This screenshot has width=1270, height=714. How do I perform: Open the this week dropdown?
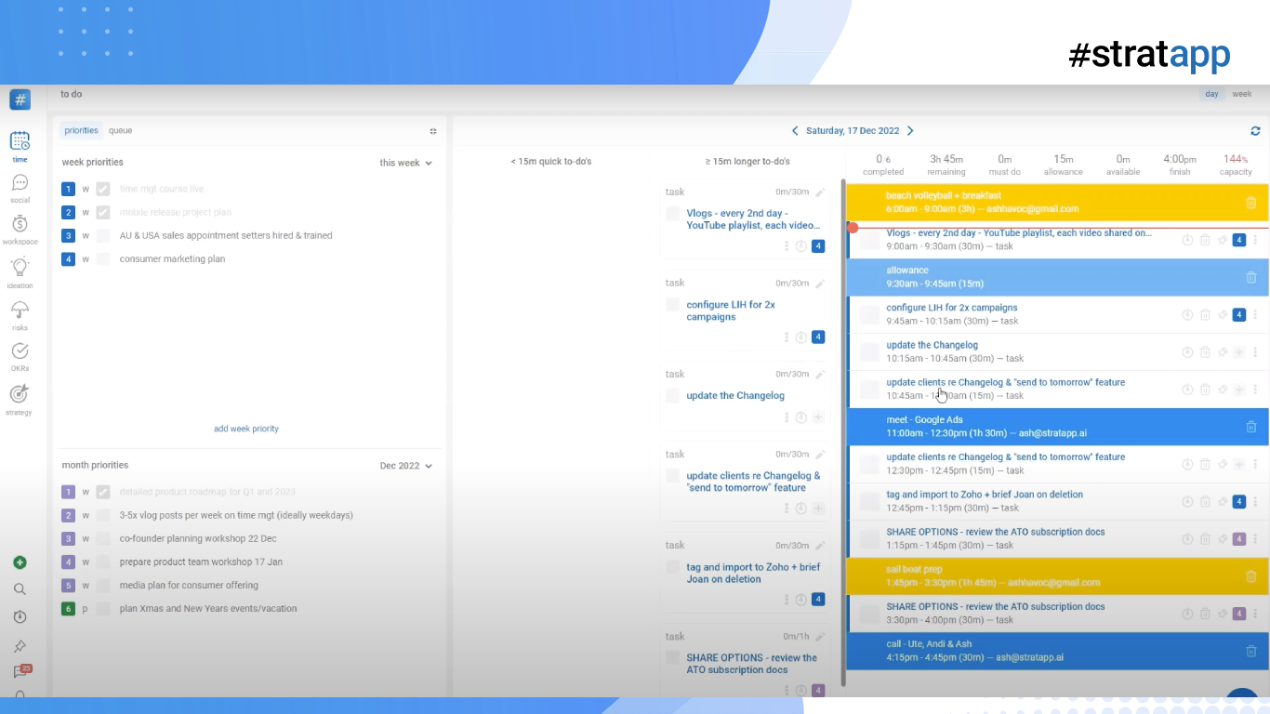click(x=406, y=163)
